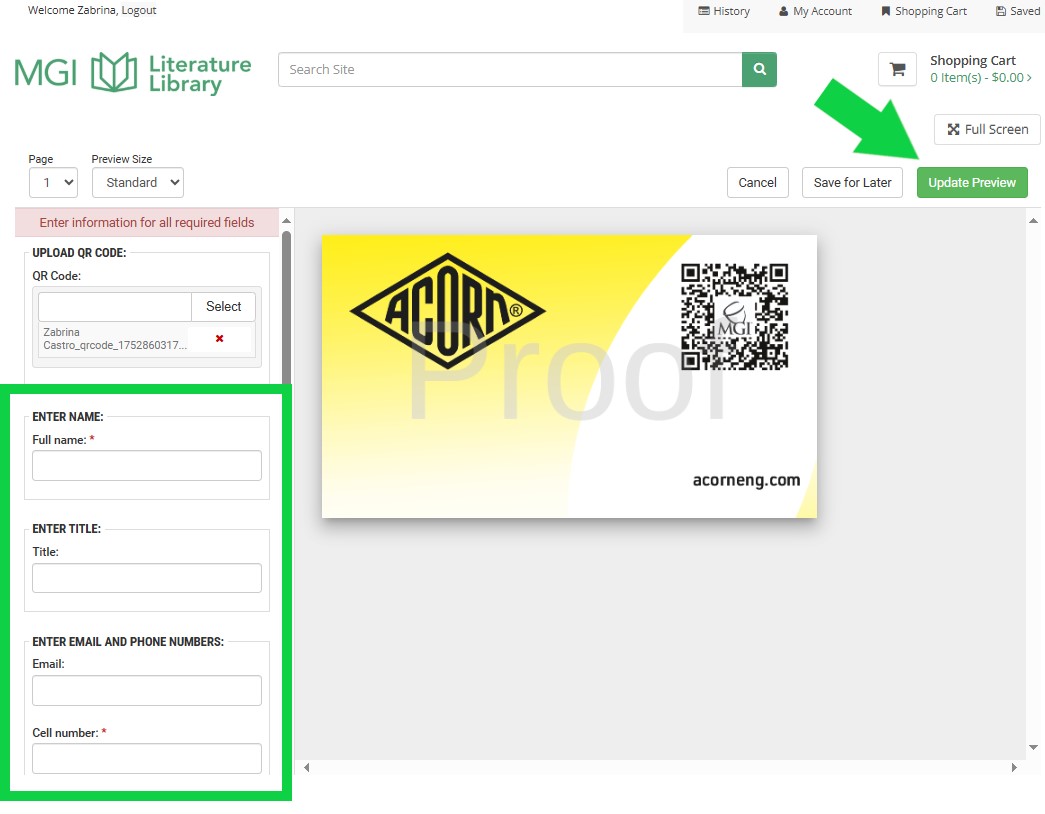Click uploaded file name 'Zabrina Castro_qrcode'

point(115,339)
